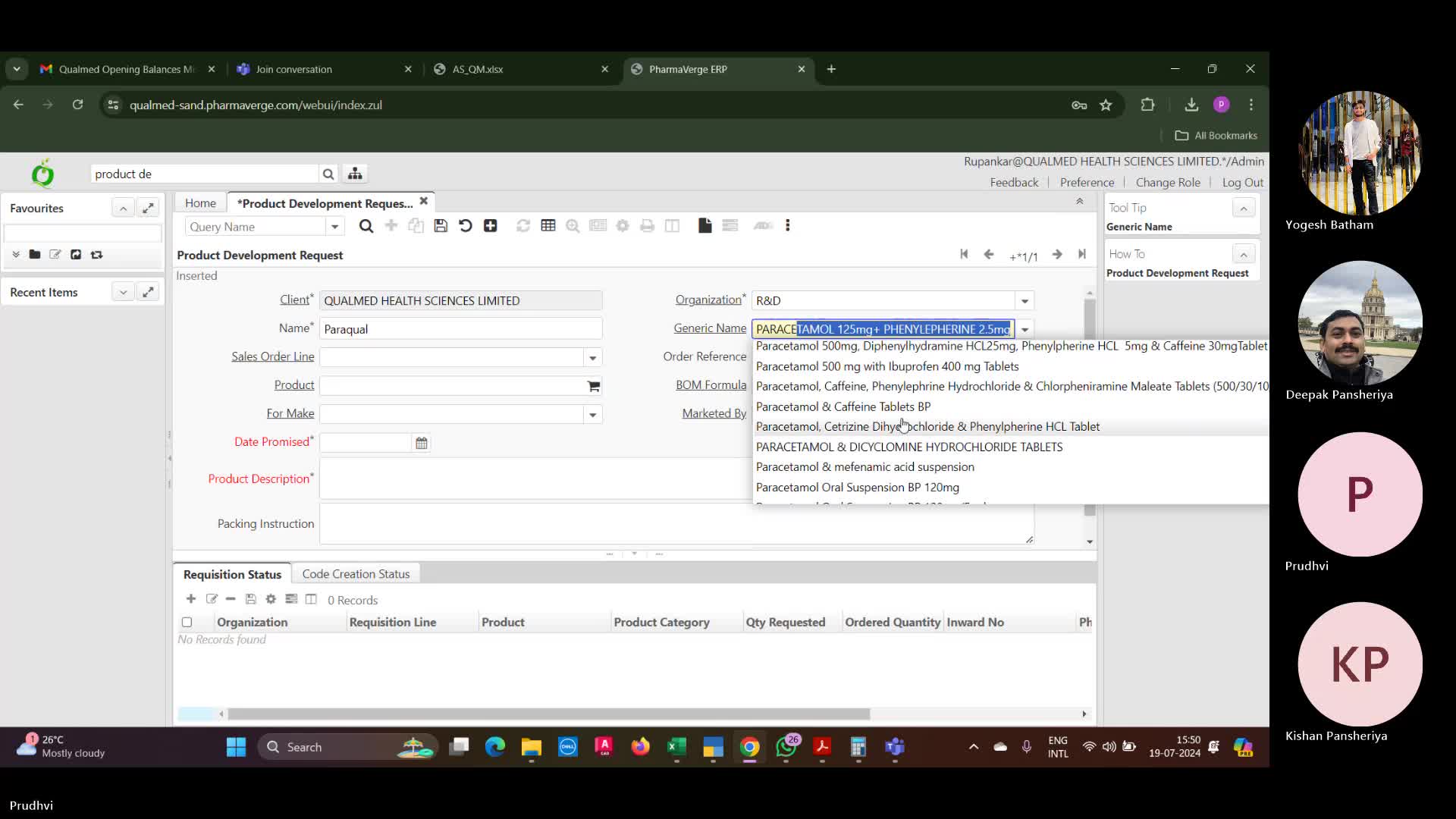Image resolution: width=1456 pixels, height=819 pixels.
Task: Click the Change Role link
Action: [x=1168, y=183]
